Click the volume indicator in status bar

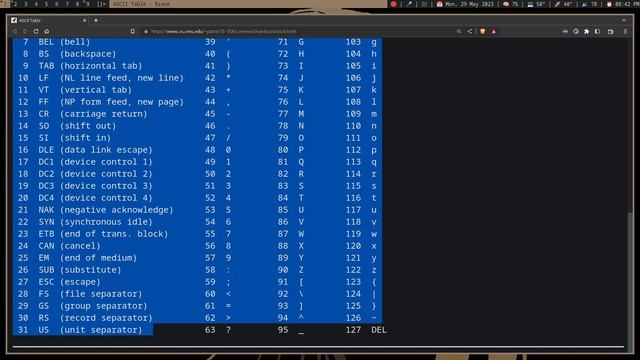click(x=590, y=4)
